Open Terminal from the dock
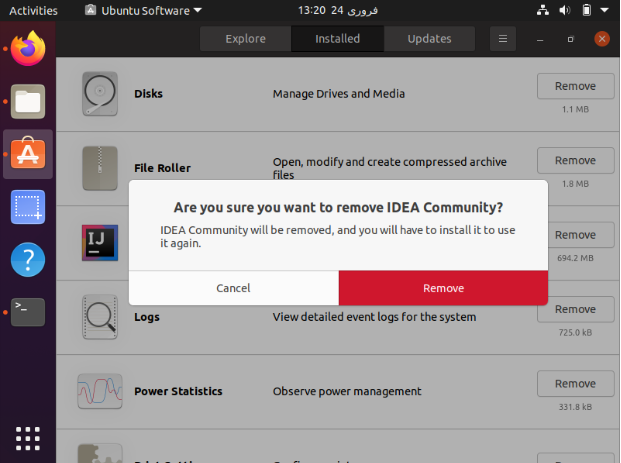 click(x=28, y=312)
